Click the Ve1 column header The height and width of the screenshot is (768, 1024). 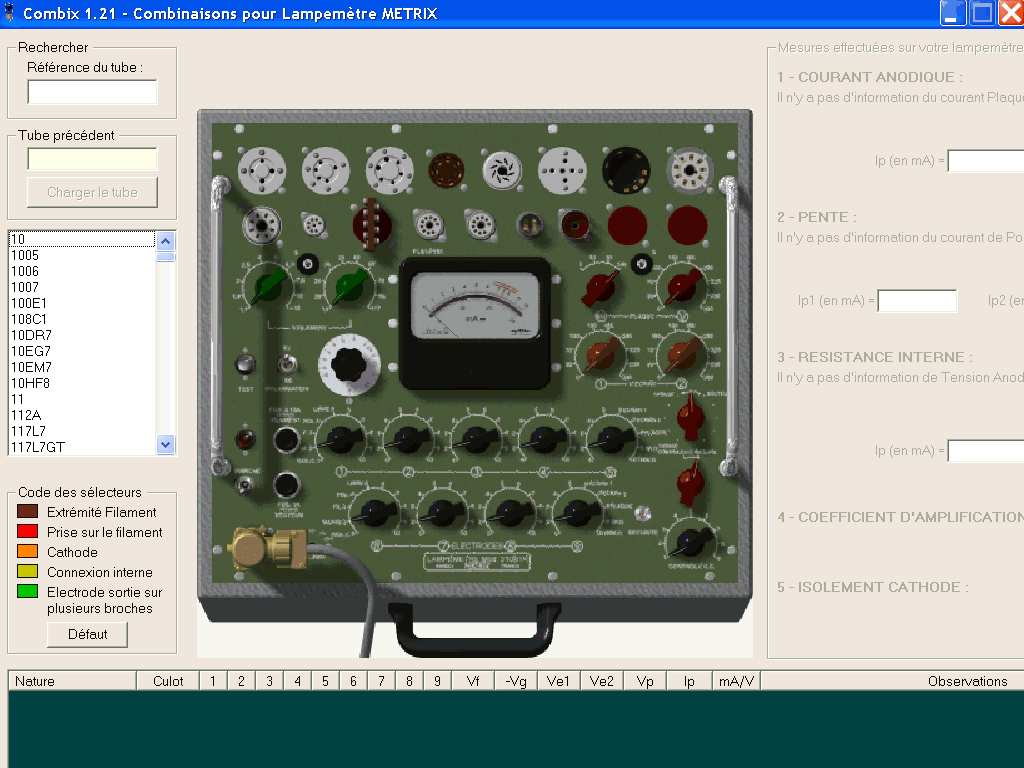[558, 681]
